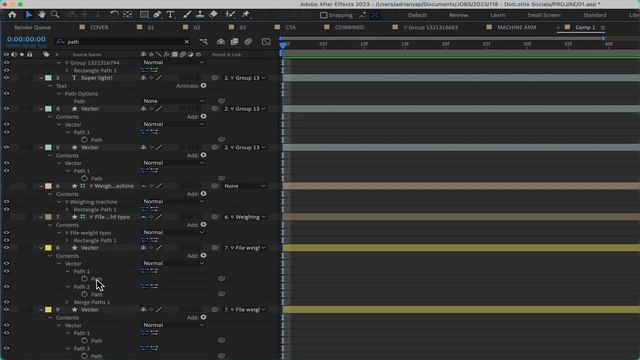Click the hide shy layers timeline icon
This screenshot has width=640, height=360.
221,42
